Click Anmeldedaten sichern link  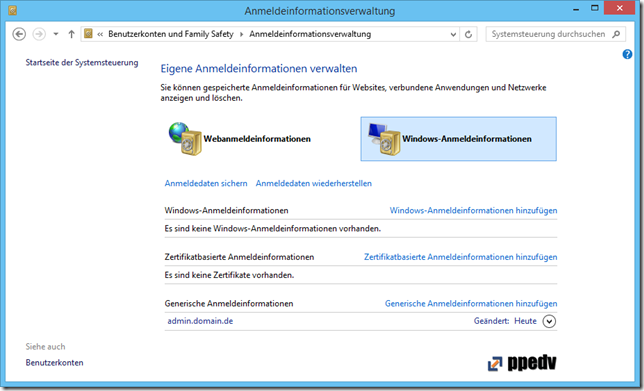point(206,183)
